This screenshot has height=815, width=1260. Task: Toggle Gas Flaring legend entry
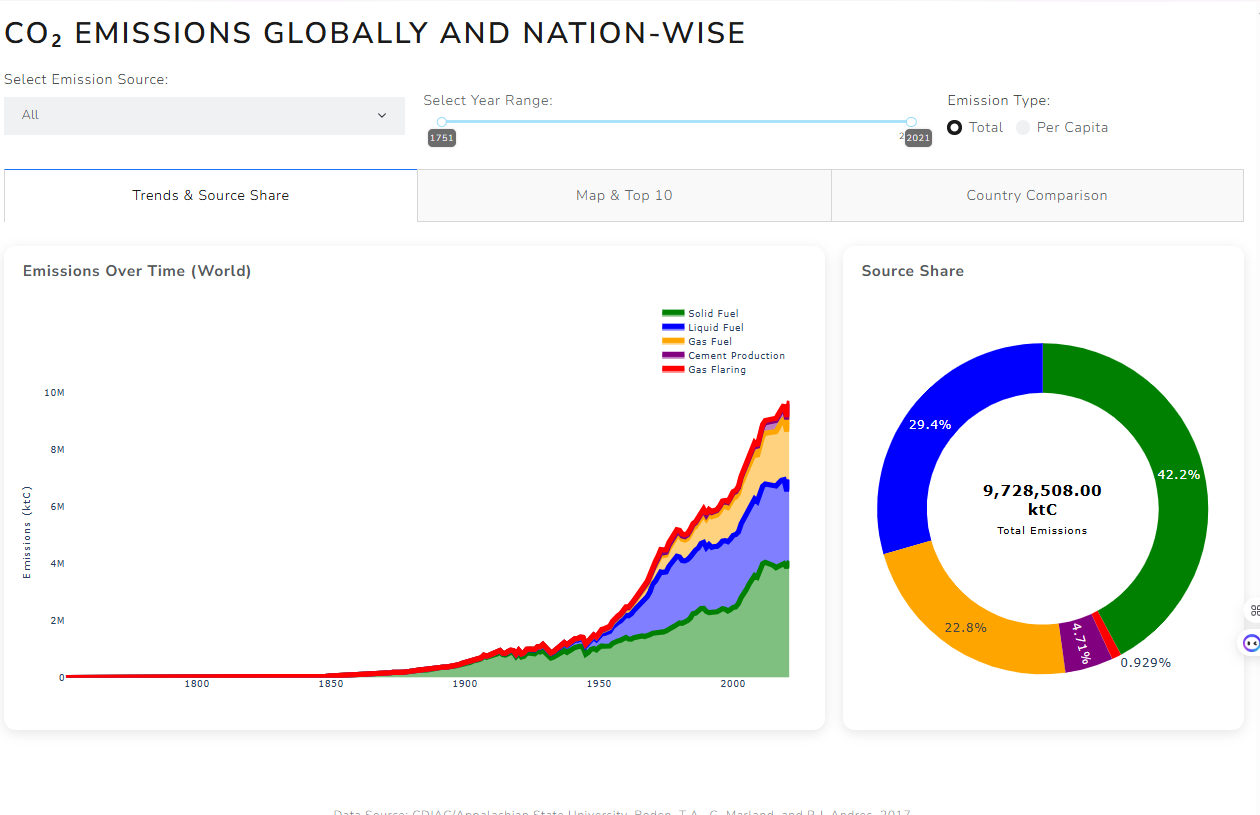coord(716,370)
